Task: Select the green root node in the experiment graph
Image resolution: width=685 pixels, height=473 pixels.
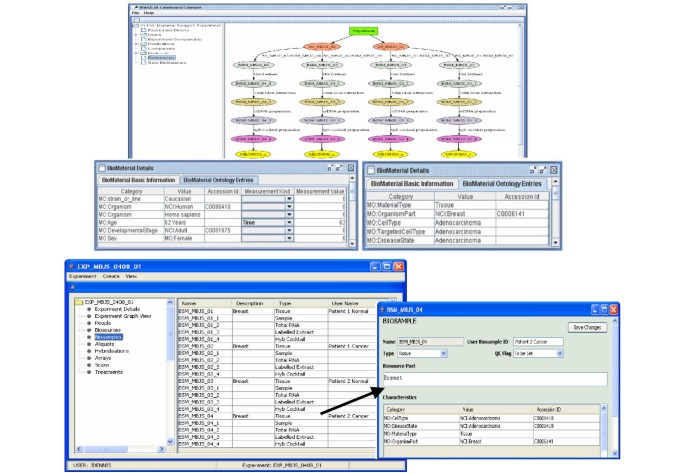Action: point(363,31)
